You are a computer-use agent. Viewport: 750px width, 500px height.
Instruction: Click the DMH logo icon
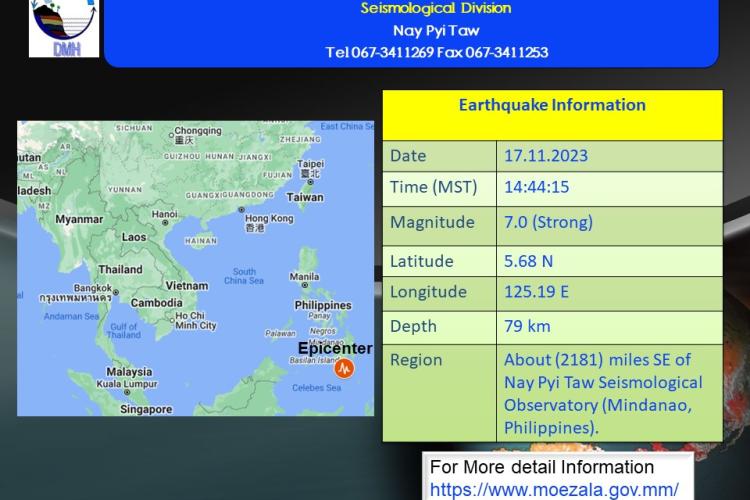click(64, 28)
